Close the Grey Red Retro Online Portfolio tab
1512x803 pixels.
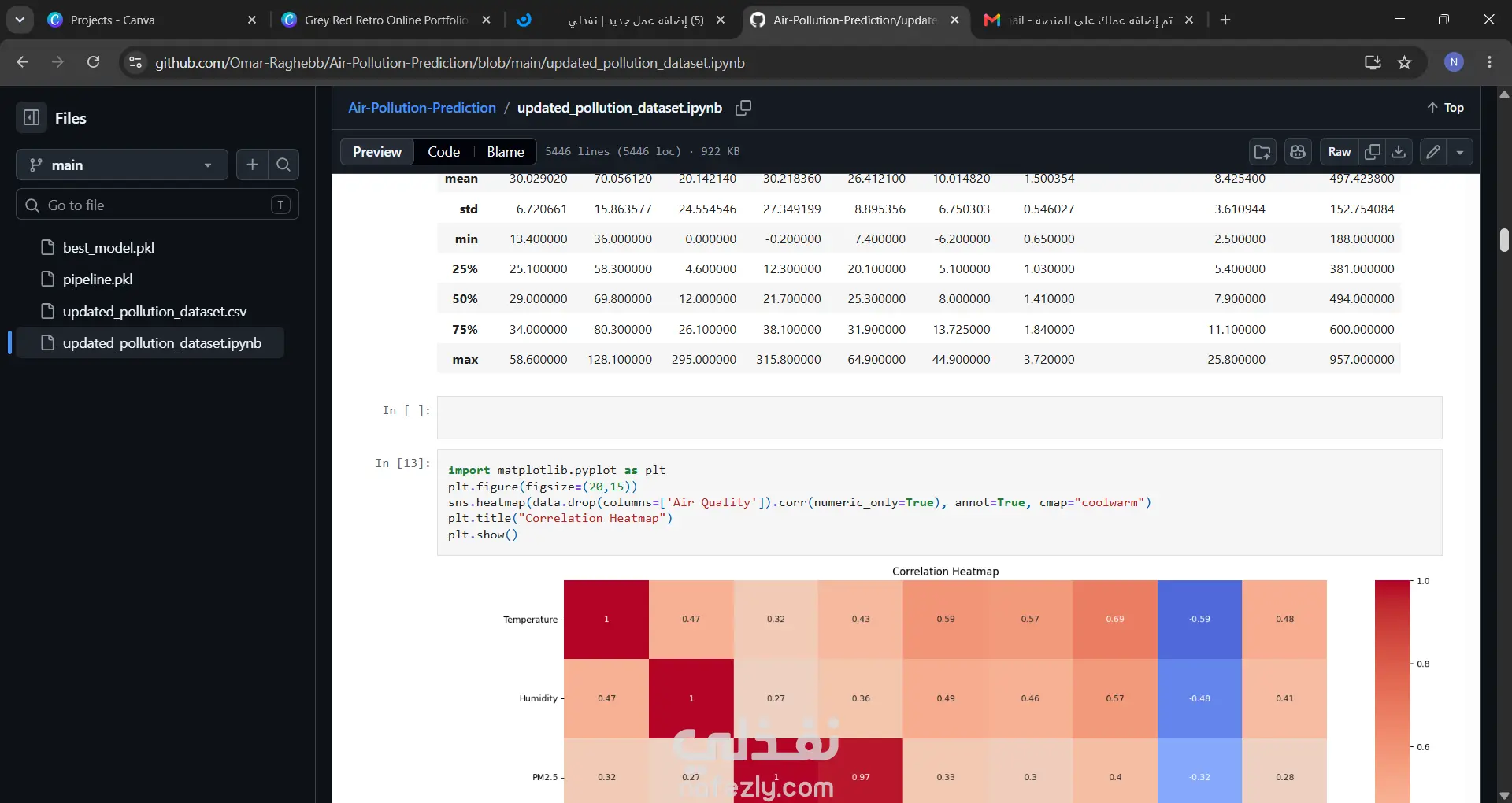coord(487,20)
